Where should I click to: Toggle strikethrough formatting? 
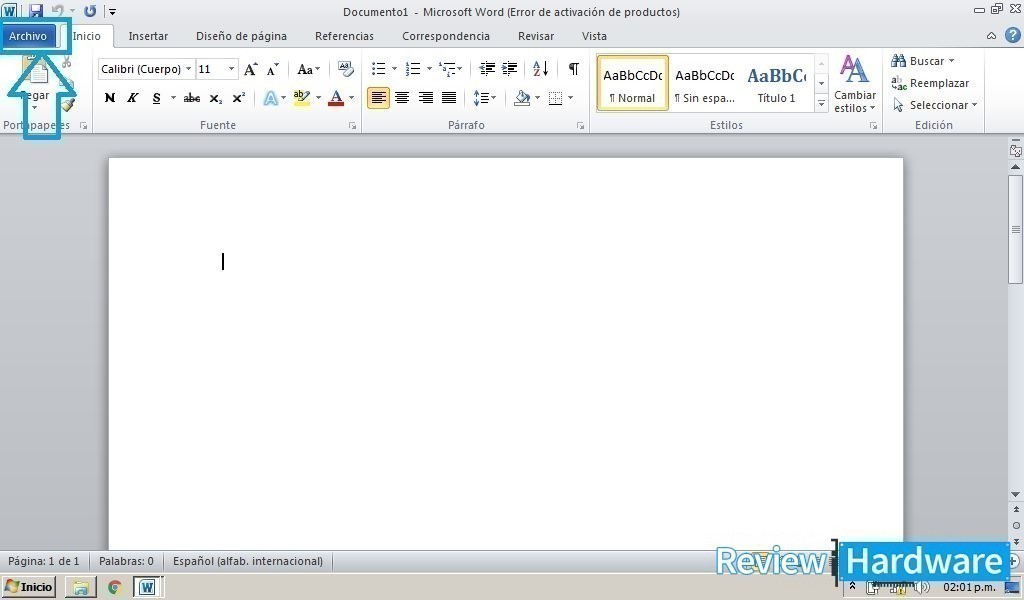[192, 98]
